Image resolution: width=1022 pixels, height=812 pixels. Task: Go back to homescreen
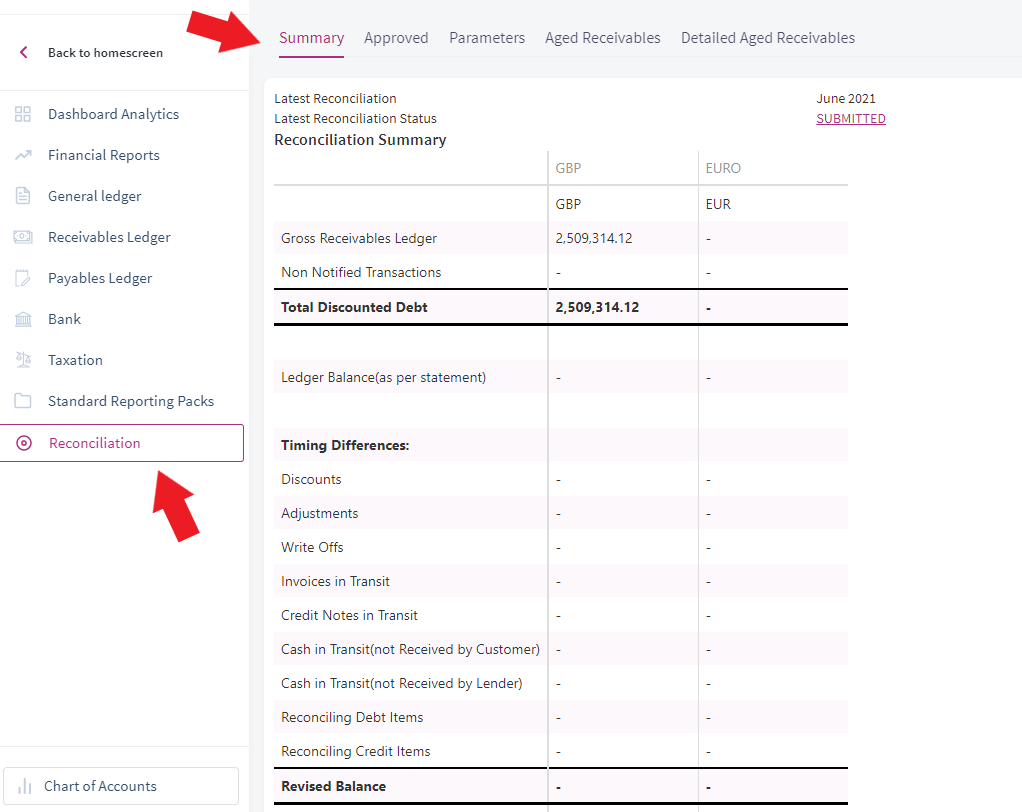(x=106, y=53)
